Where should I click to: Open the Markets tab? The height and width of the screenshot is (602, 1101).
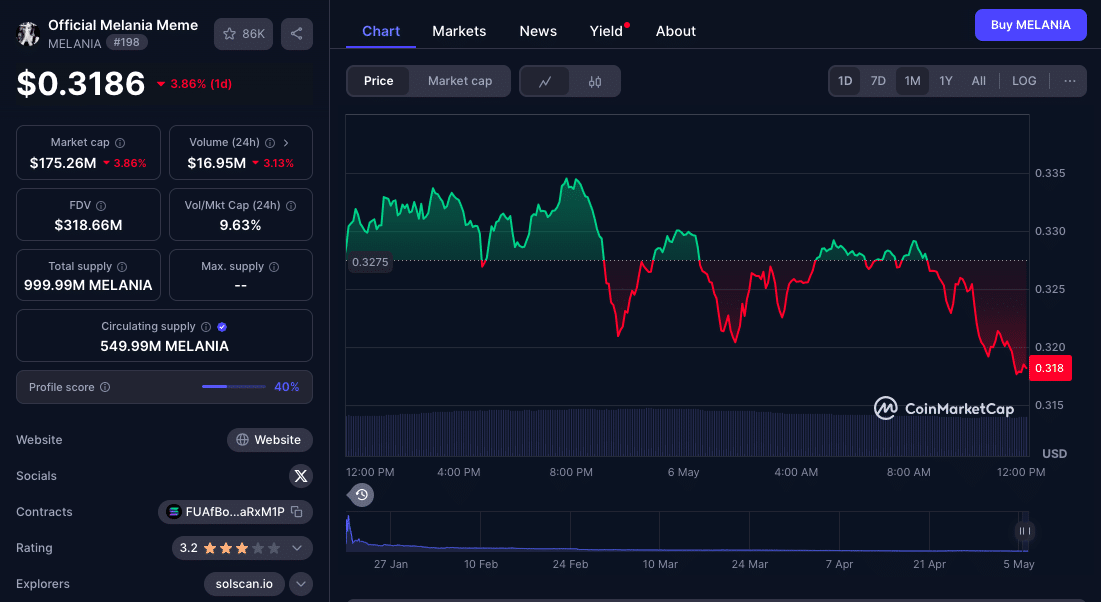click(x=459, y=31)
